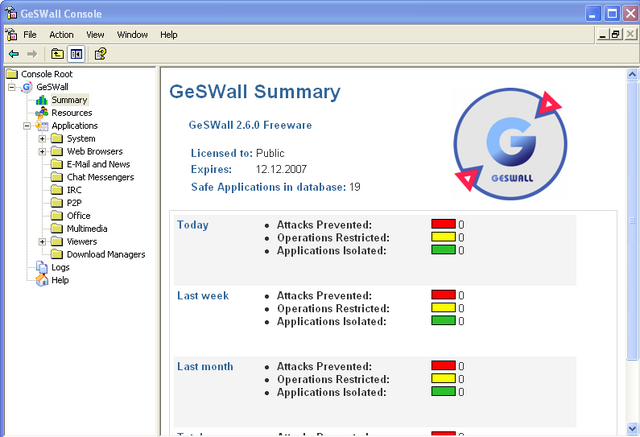640x437 pixels.
Task: Click the scrollbar up arrow in summary pane
Action: click(x=632, y=74)
